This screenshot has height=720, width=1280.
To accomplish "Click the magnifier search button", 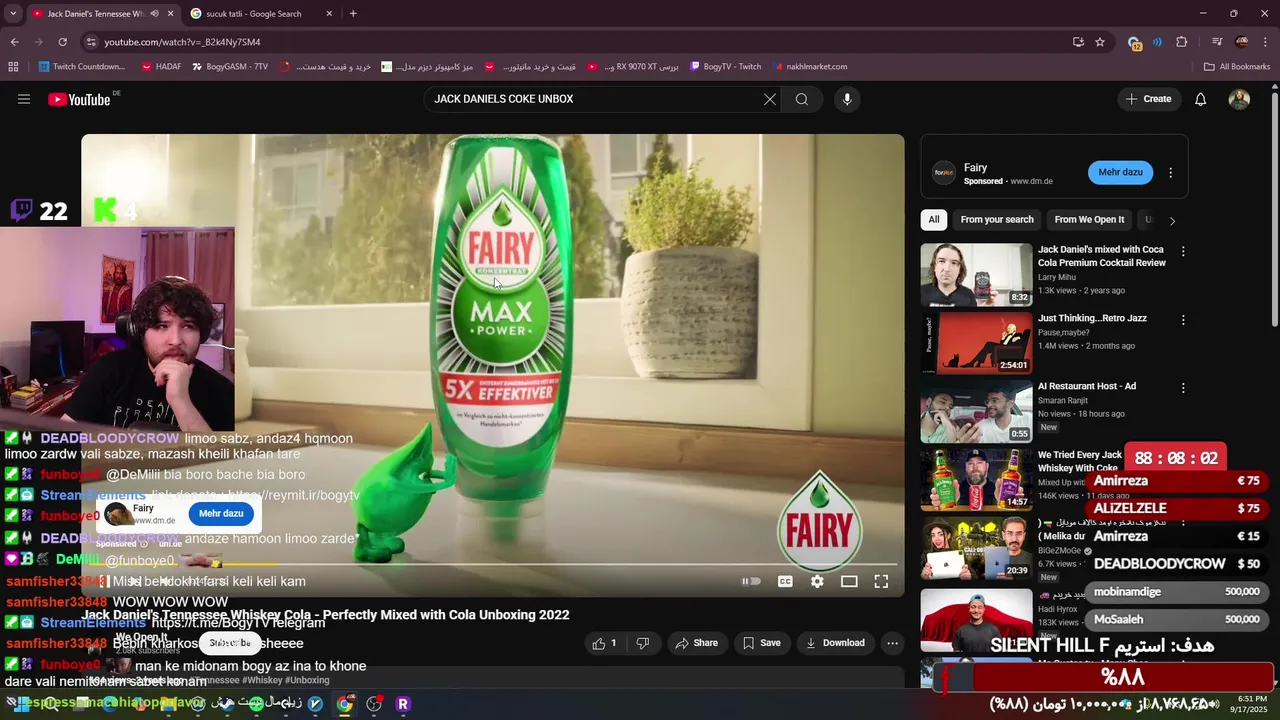I will point(802,99).
